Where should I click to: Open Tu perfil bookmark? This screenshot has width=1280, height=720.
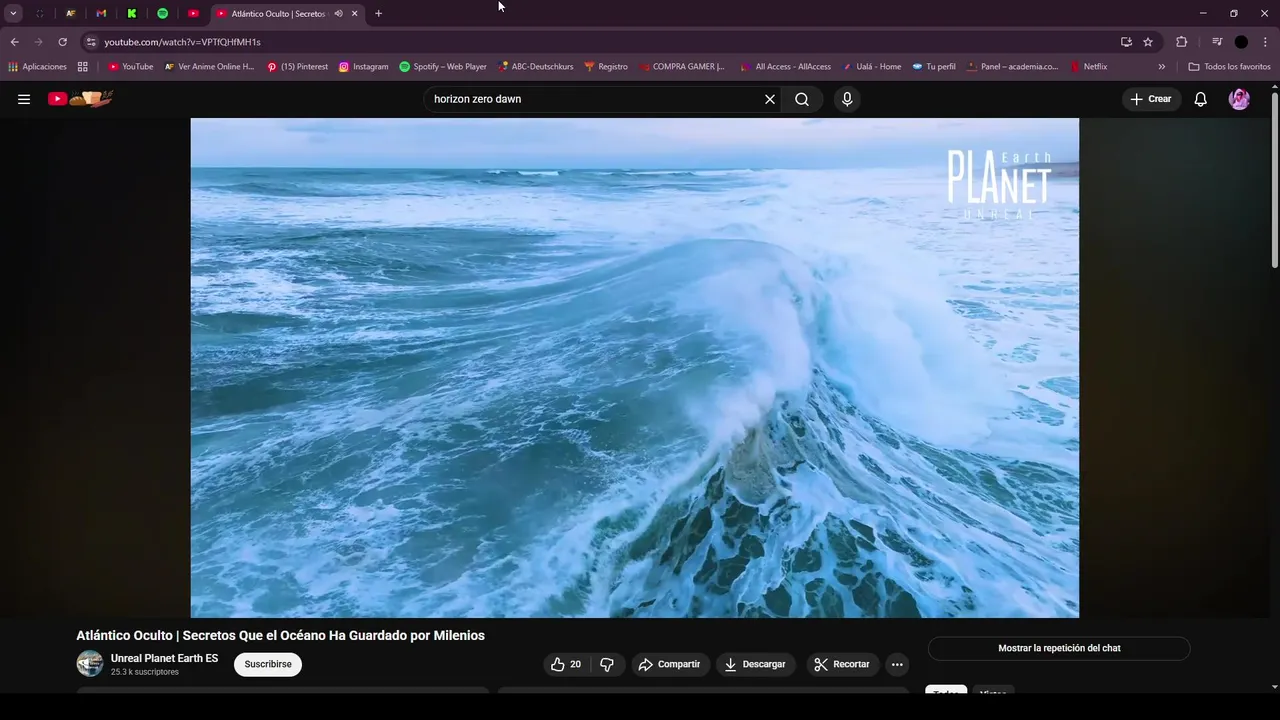tap(934, 67)
